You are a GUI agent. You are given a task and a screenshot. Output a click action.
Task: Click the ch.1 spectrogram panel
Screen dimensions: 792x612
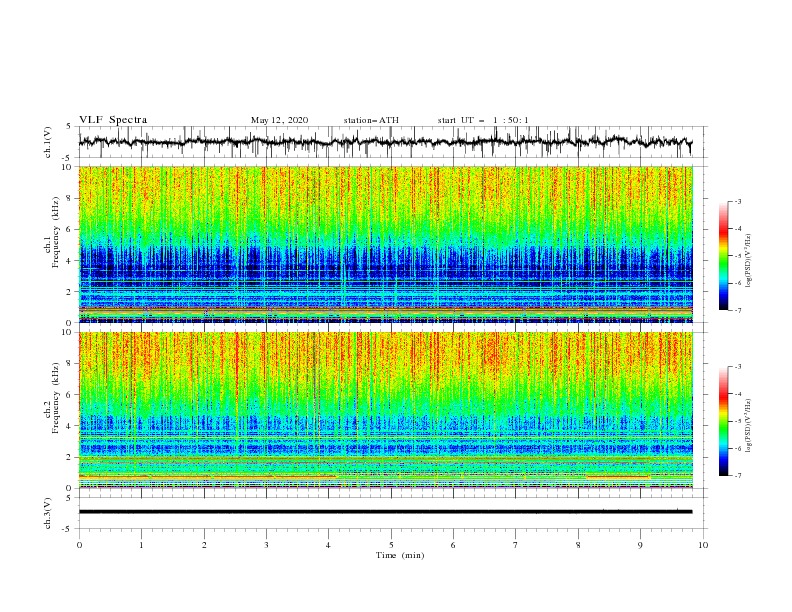pyautogui.click(x=386, y=244)
